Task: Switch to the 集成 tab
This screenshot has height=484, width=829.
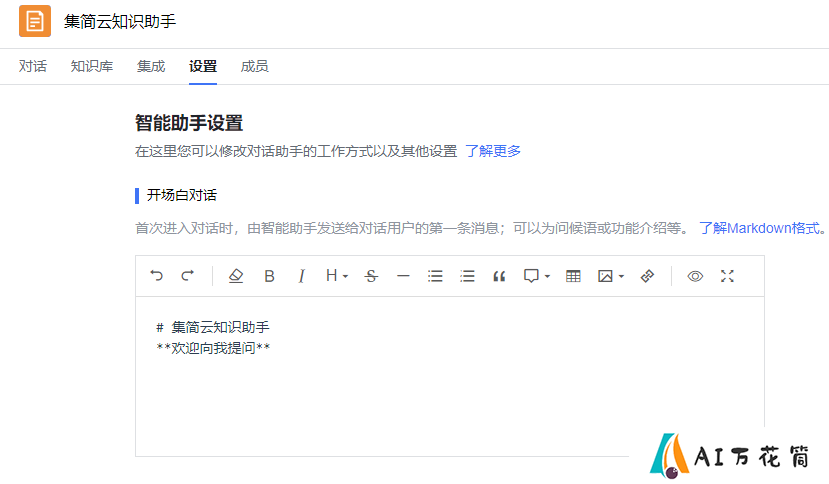Action: click(151, 67)
